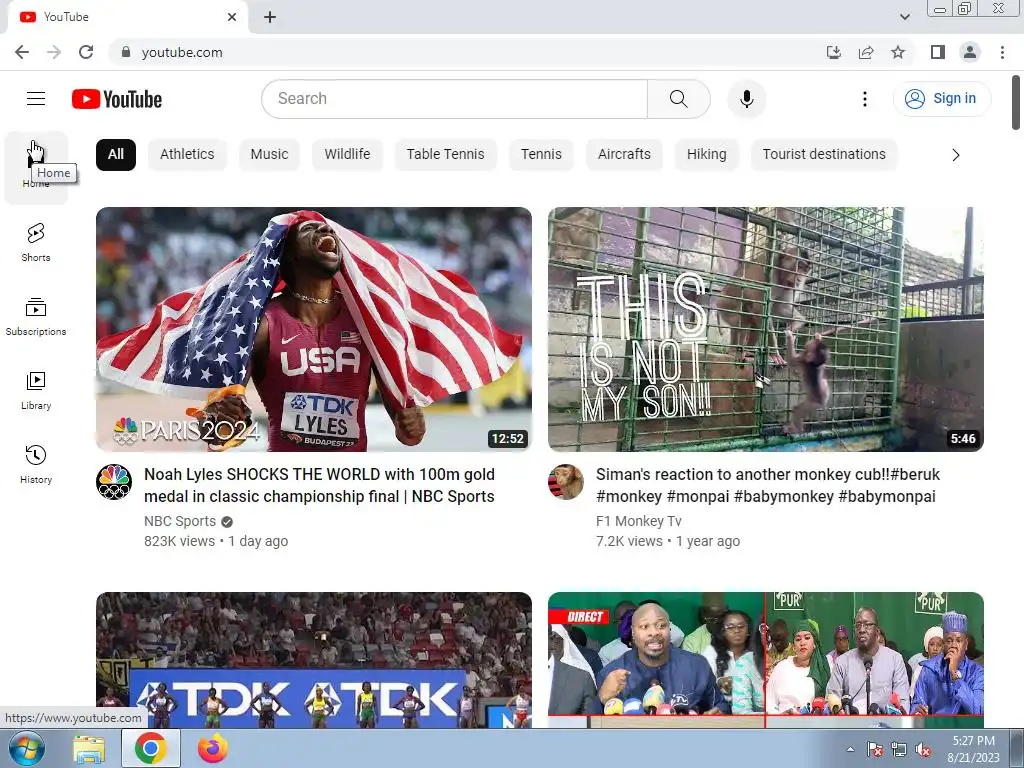Open TDK runners video thumbnail

point(313,660)
